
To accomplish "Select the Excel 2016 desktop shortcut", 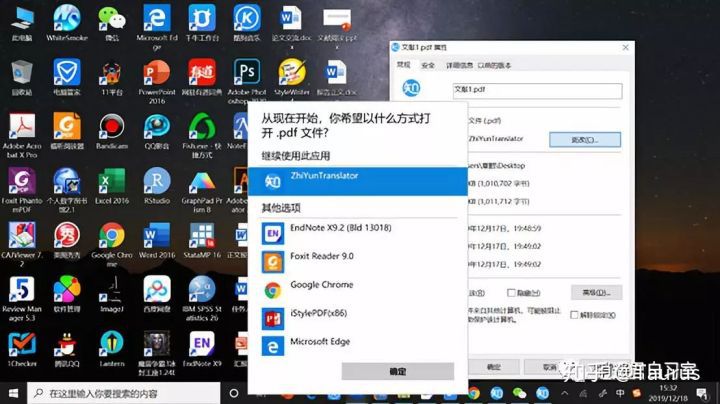I will [112, 186].
